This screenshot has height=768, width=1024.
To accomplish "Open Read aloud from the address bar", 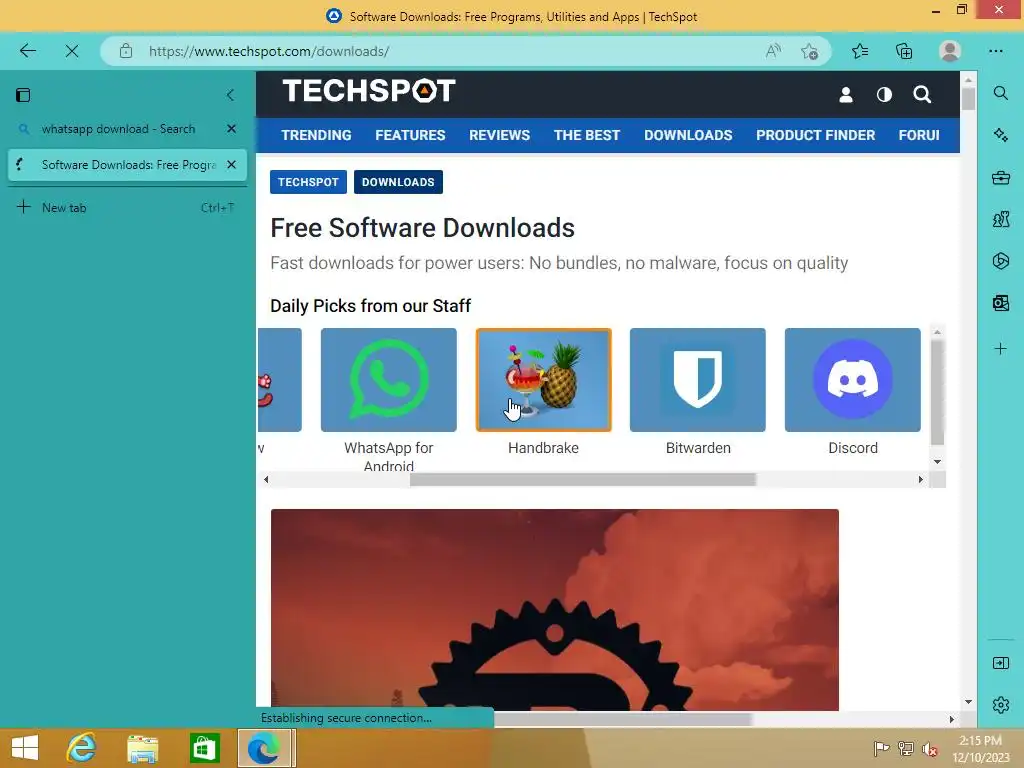I will pos(773,51).
